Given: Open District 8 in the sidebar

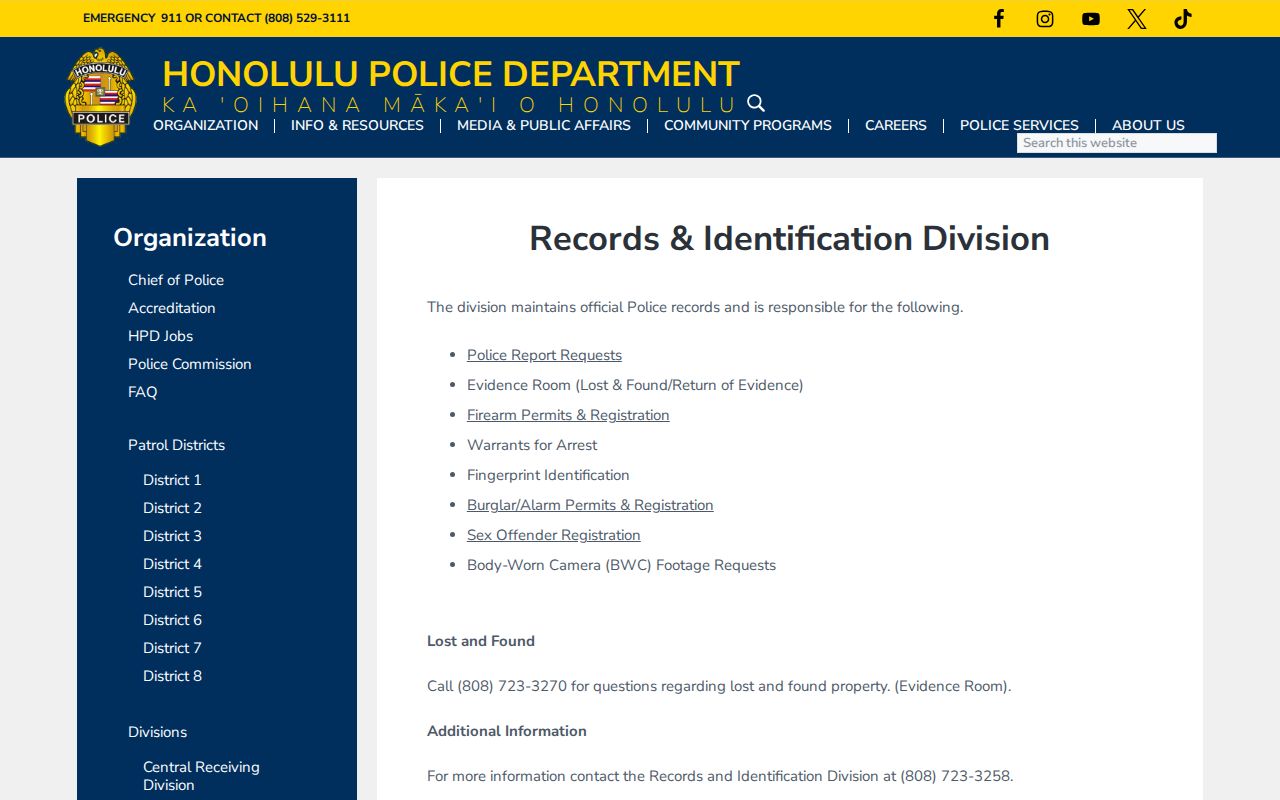Looking at the screenshot, I should tap(172, 676).
